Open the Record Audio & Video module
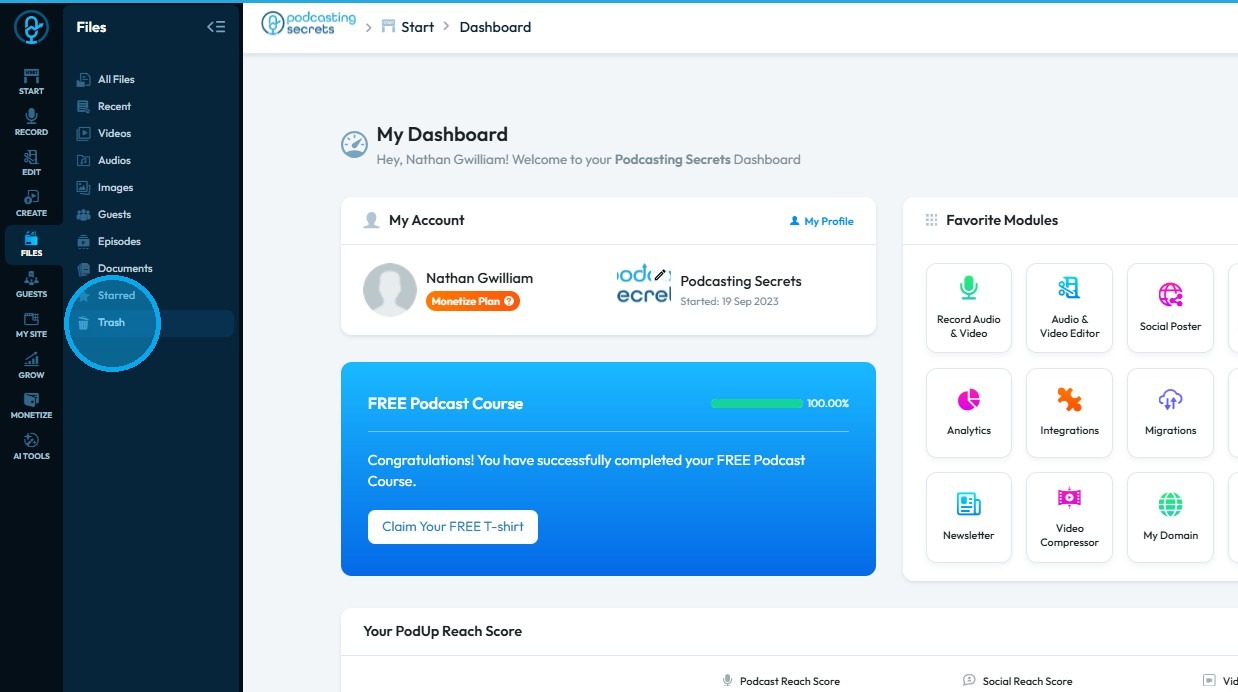Image resolution: width=1238 pixels, height=692 pixels. 969,308
